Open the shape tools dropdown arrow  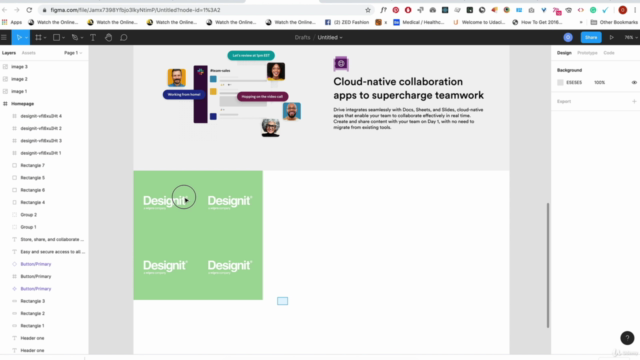[x=63, y=38]
